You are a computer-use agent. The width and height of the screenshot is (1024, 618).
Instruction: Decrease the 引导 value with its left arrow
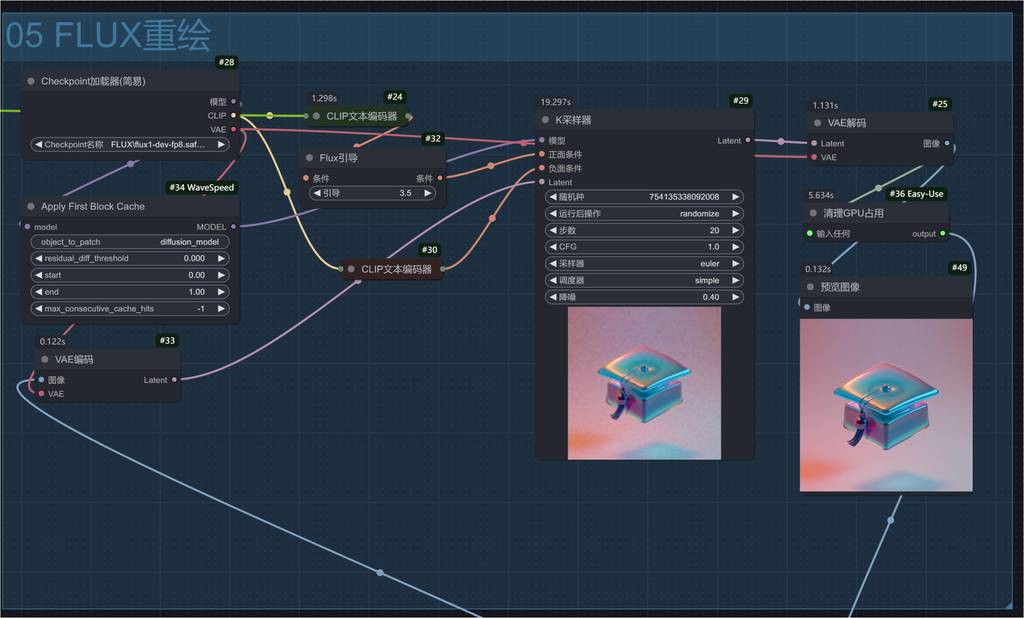pos(315,193)
